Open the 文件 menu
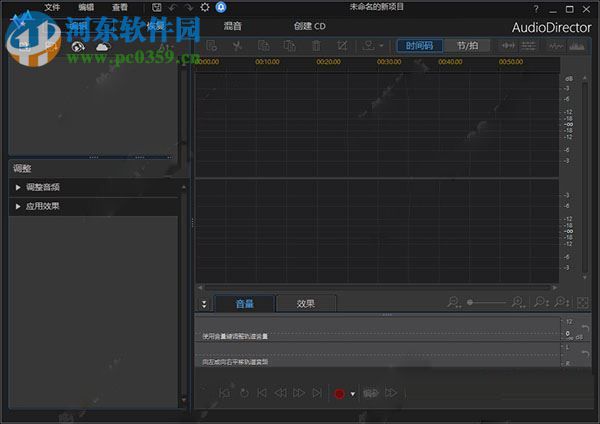This screenshot has height=424, width=600. pyautogui.click(x=52, y=7)
